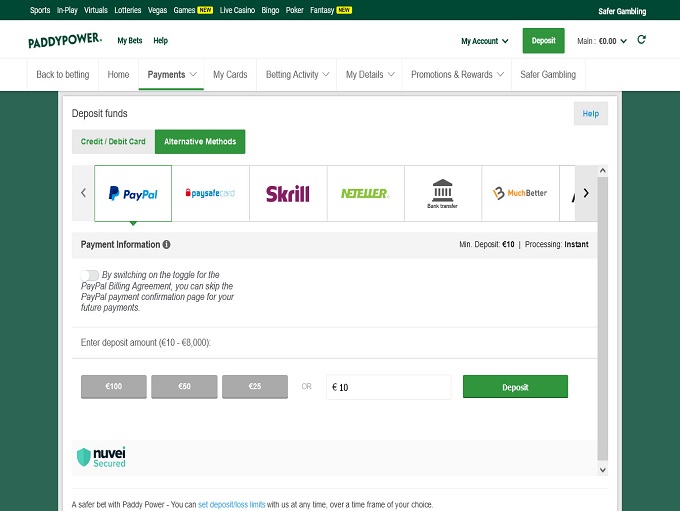Expand the My Account dropdown
The width and height of the screenshot is (680, 511).
pos(484,41)
